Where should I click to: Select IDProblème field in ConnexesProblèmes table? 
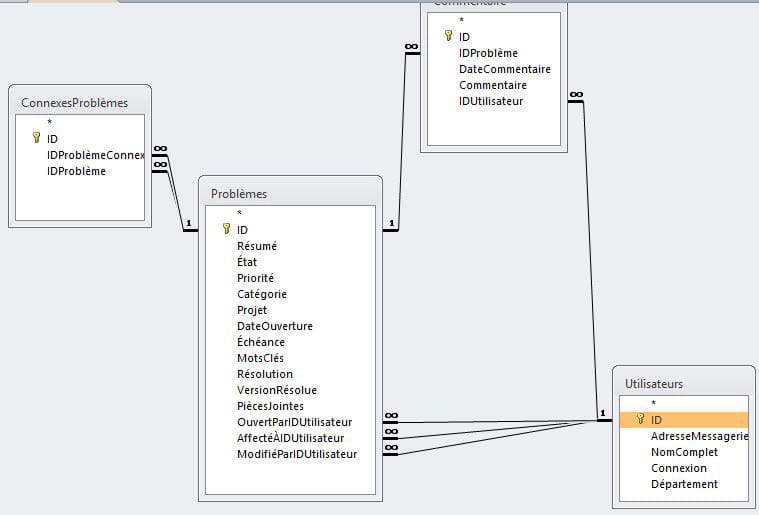(80, 171)
